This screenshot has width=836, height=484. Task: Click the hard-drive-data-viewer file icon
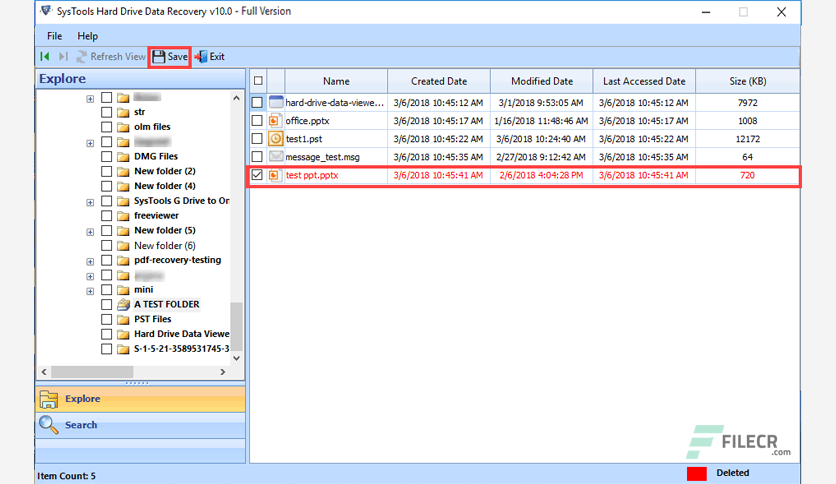[x=276, y=102]
